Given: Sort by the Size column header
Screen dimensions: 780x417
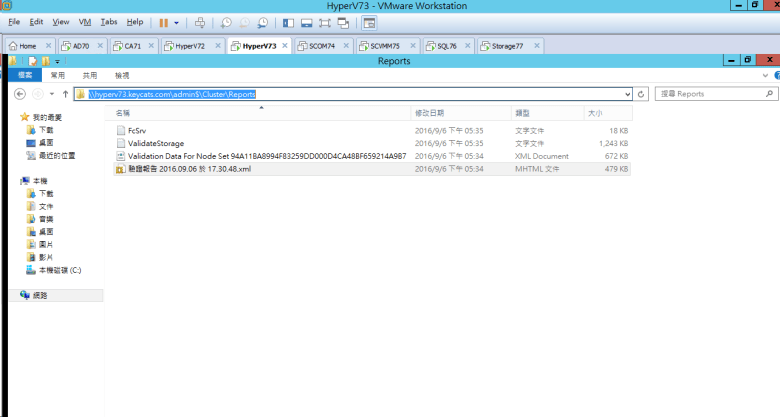Looking at the screenshot, I should click(x=595, y=113).
